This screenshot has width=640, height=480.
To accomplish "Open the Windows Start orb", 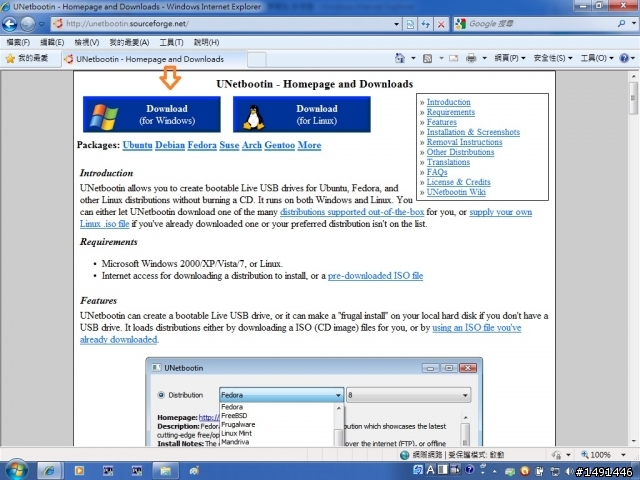I will tap(16, 470).
